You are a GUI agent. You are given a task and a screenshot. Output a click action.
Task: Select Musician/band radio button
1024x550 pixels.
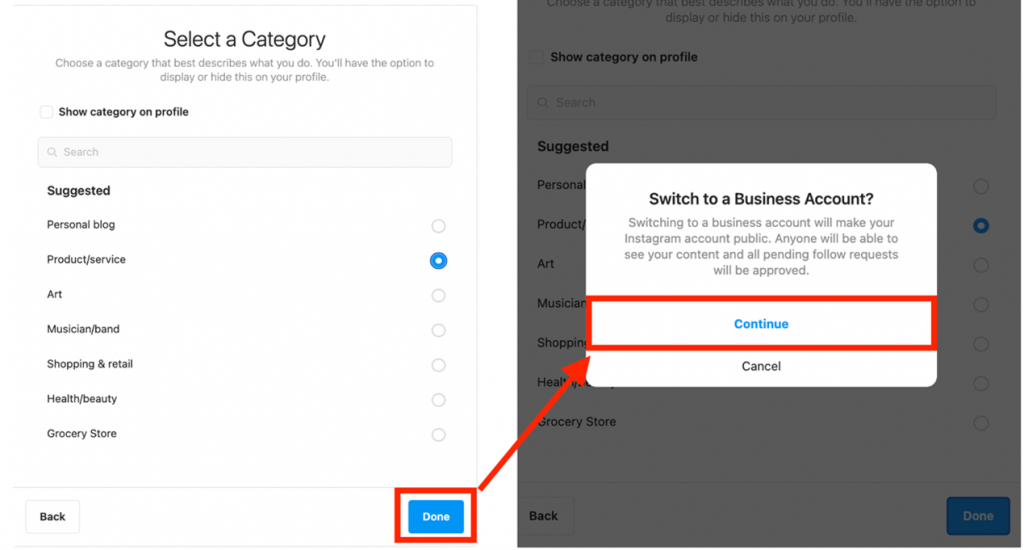pos(438,331)
